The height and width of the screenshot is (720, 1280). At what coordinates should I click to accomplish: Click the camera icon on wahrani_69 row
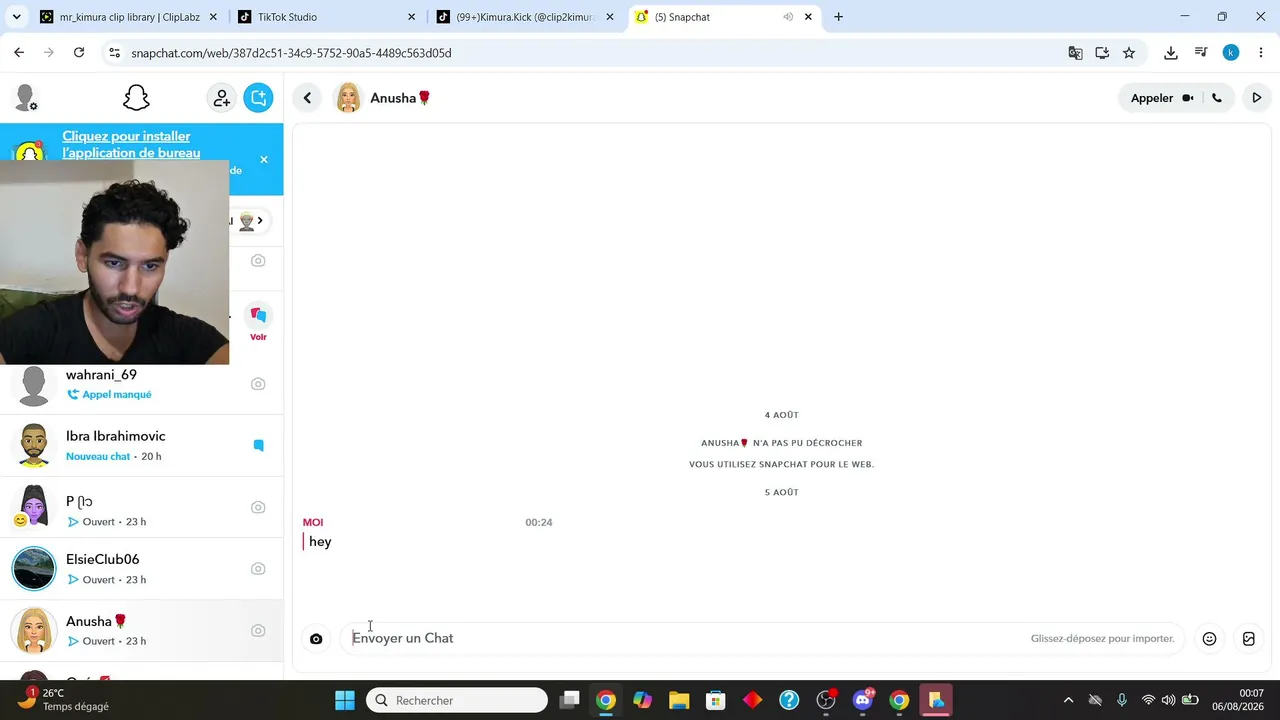coord(258,384)
